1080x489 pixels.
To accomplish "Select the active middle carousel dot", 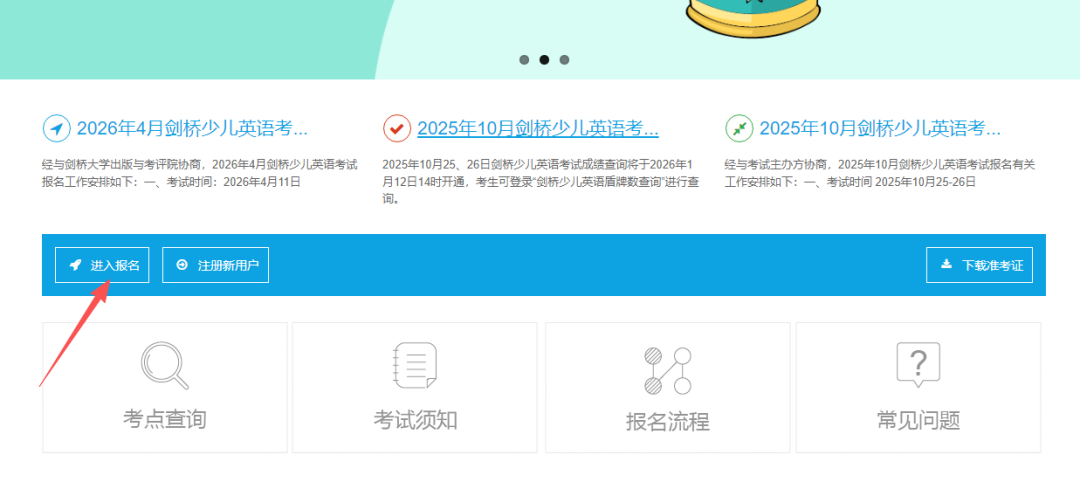I will pos(544,60).
